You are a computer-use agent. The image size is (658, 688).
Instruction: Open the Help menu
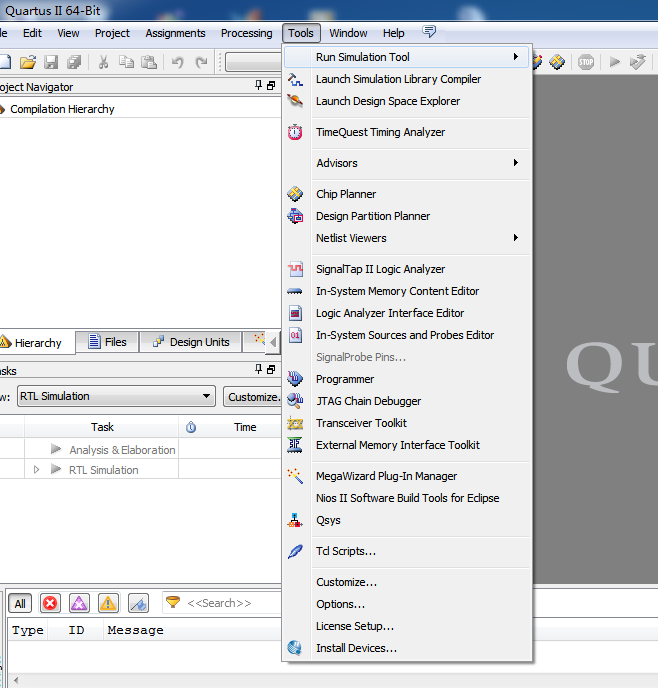click(x=393, y=33)
